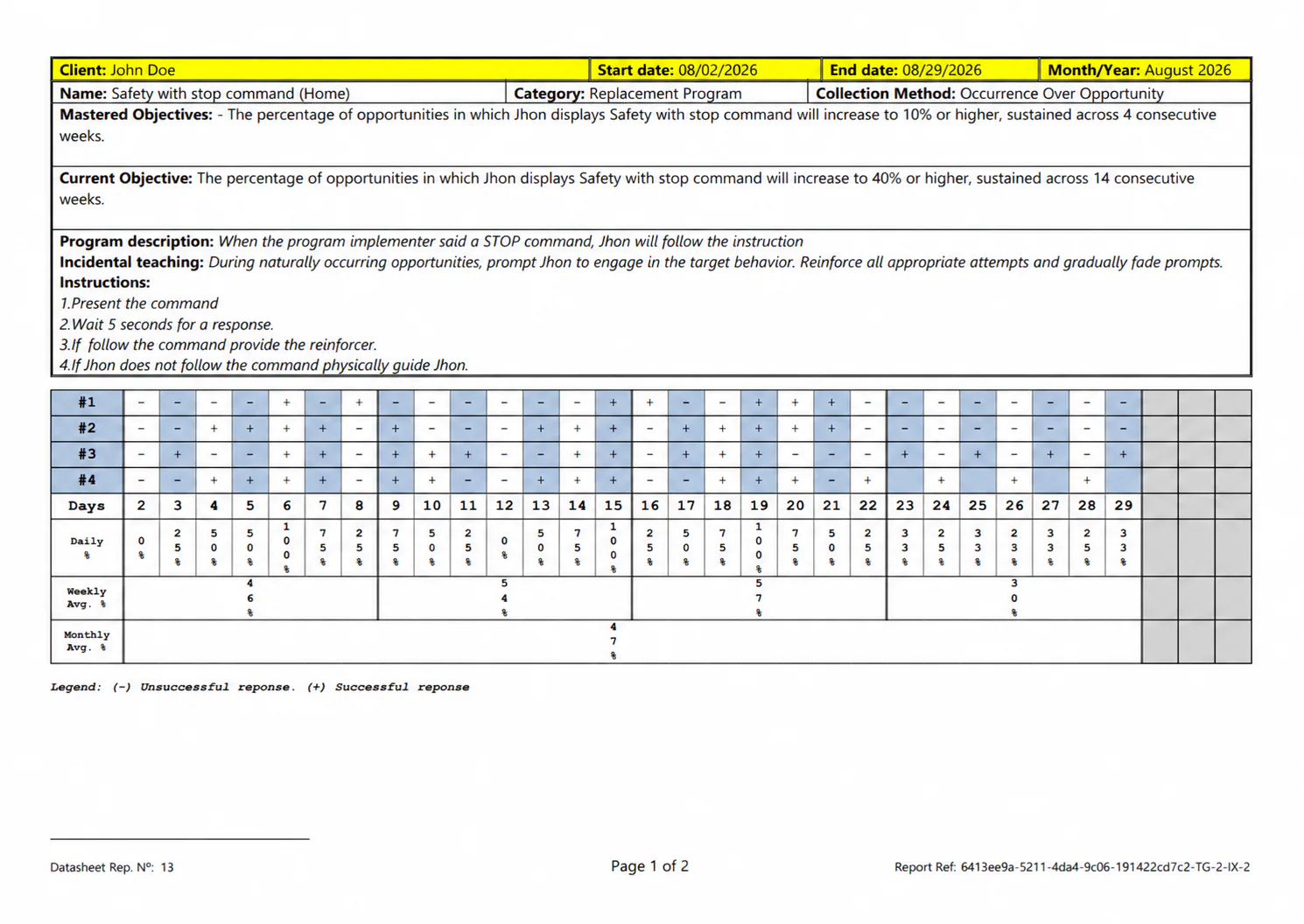Click the "Daily %" row label
Image resolution: width=1304 pixels, height=924 pixels.
click(87, 548)
